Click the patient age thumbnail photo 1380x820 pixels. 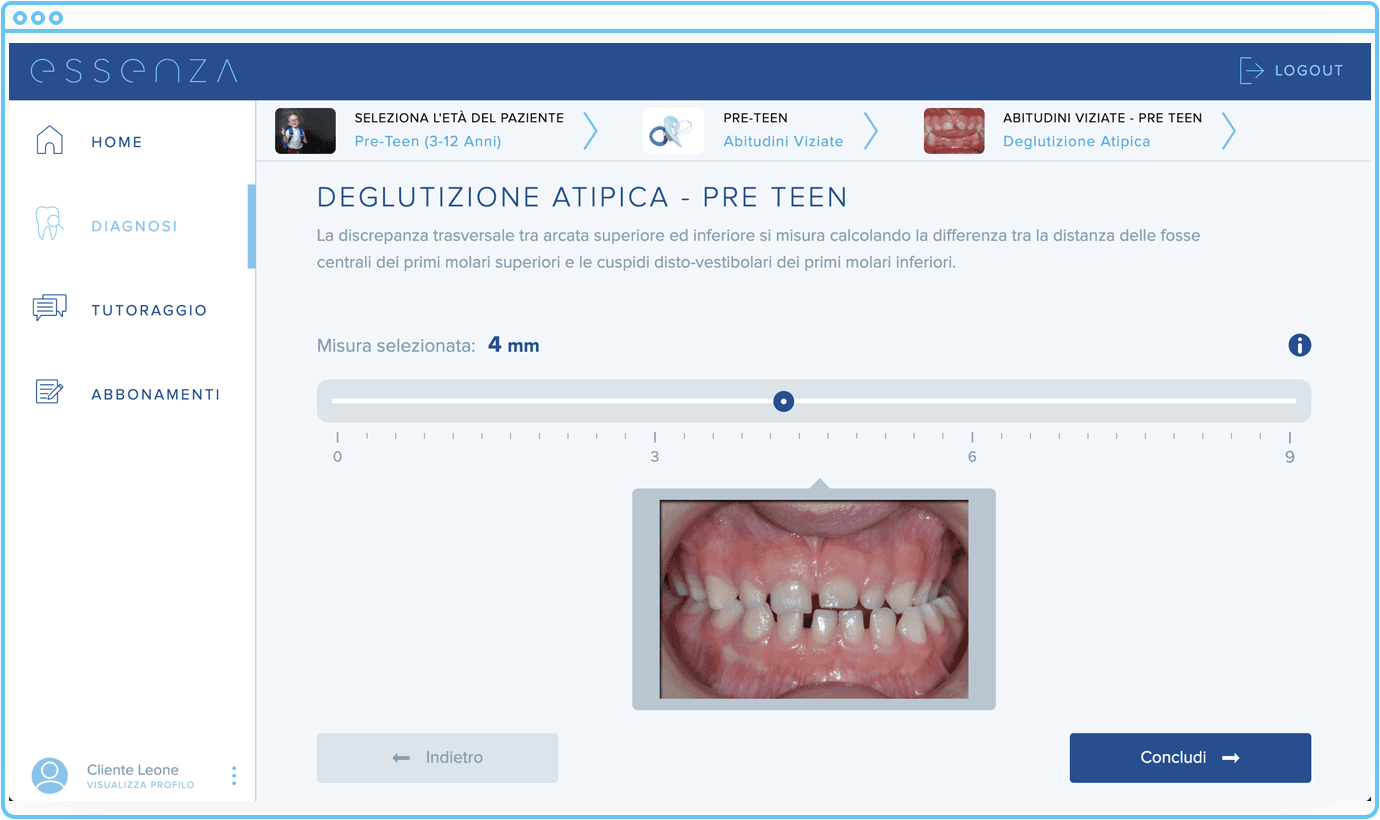click(x=305, y=131)
